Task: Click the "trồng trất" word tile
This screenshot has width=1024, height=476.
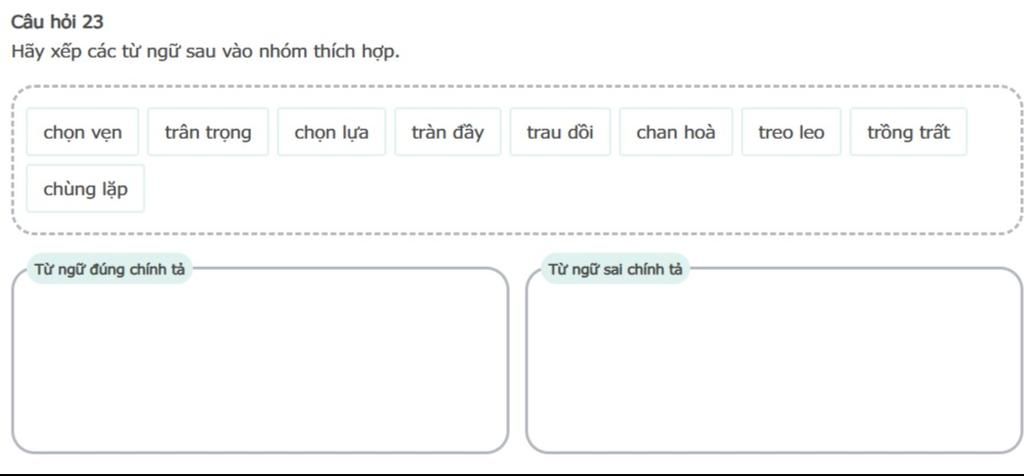Action: coord(908,132)
